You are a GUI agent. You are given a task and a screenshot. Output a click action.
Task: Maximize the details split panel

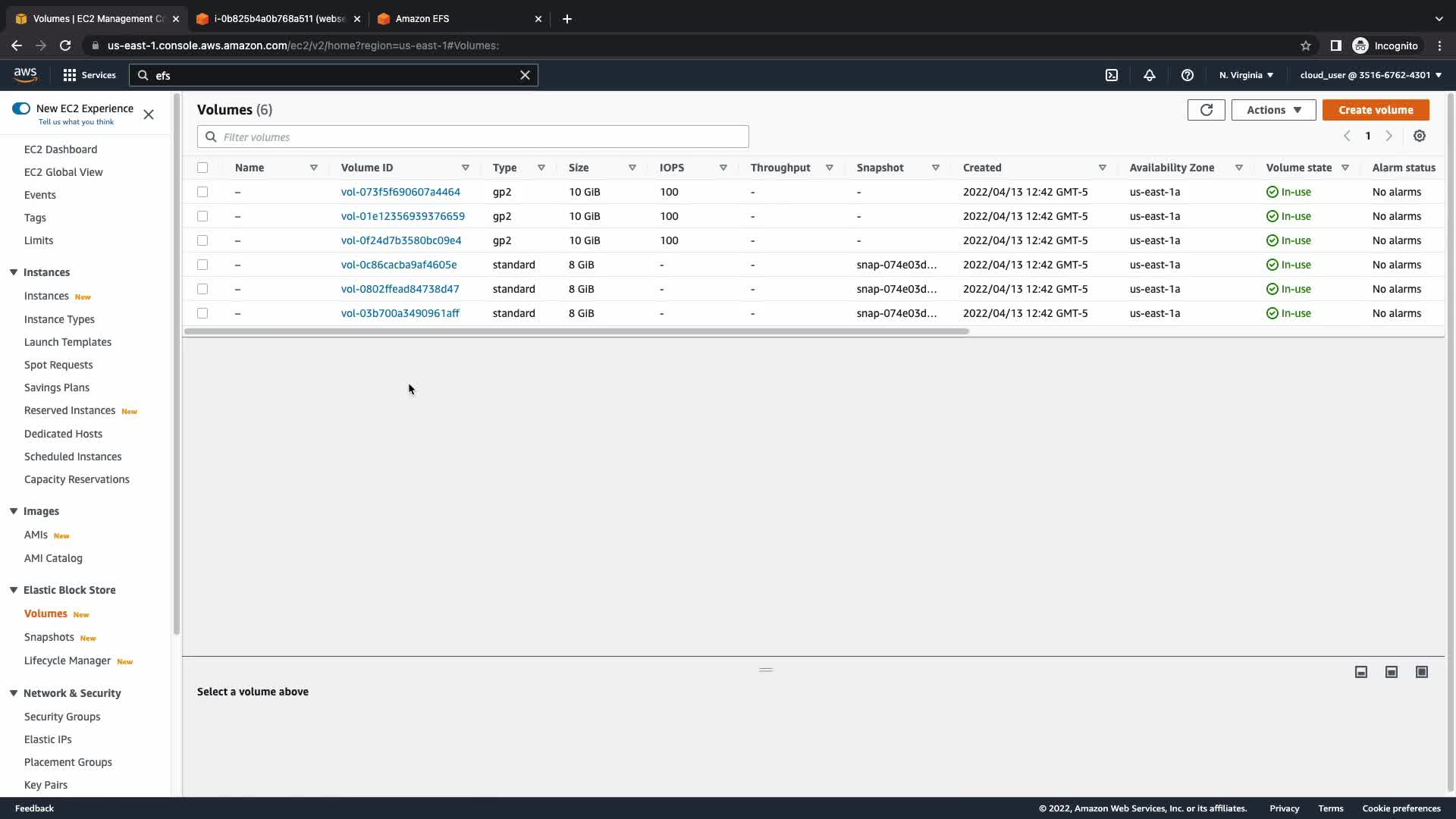click(x=1421, y=672)
